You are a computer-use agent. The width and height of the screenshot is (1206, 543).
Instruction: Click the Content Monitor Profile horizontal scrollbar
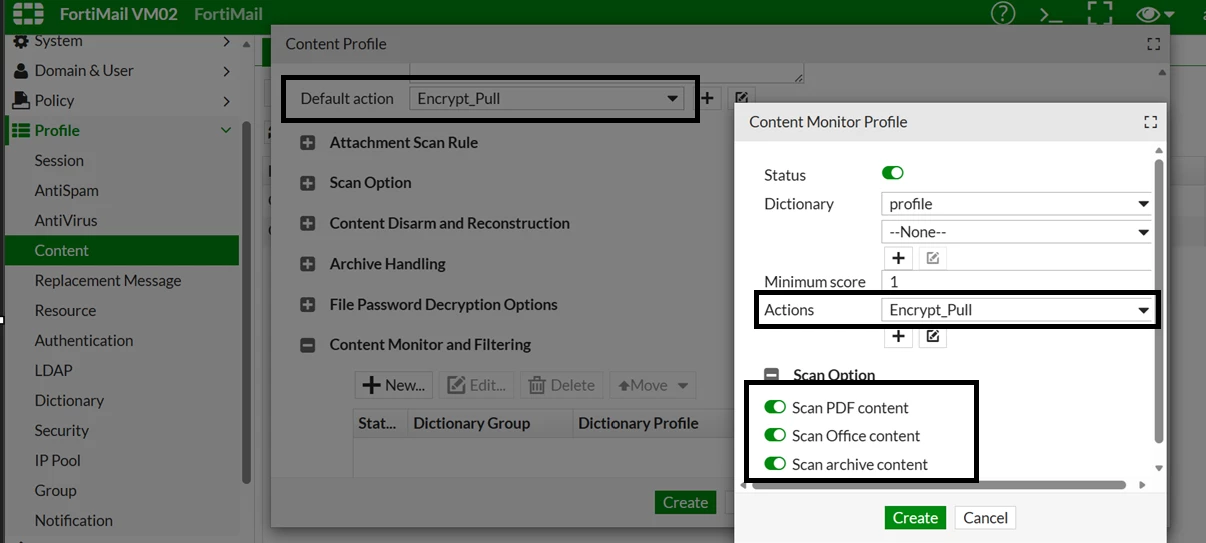coord(938,485)
